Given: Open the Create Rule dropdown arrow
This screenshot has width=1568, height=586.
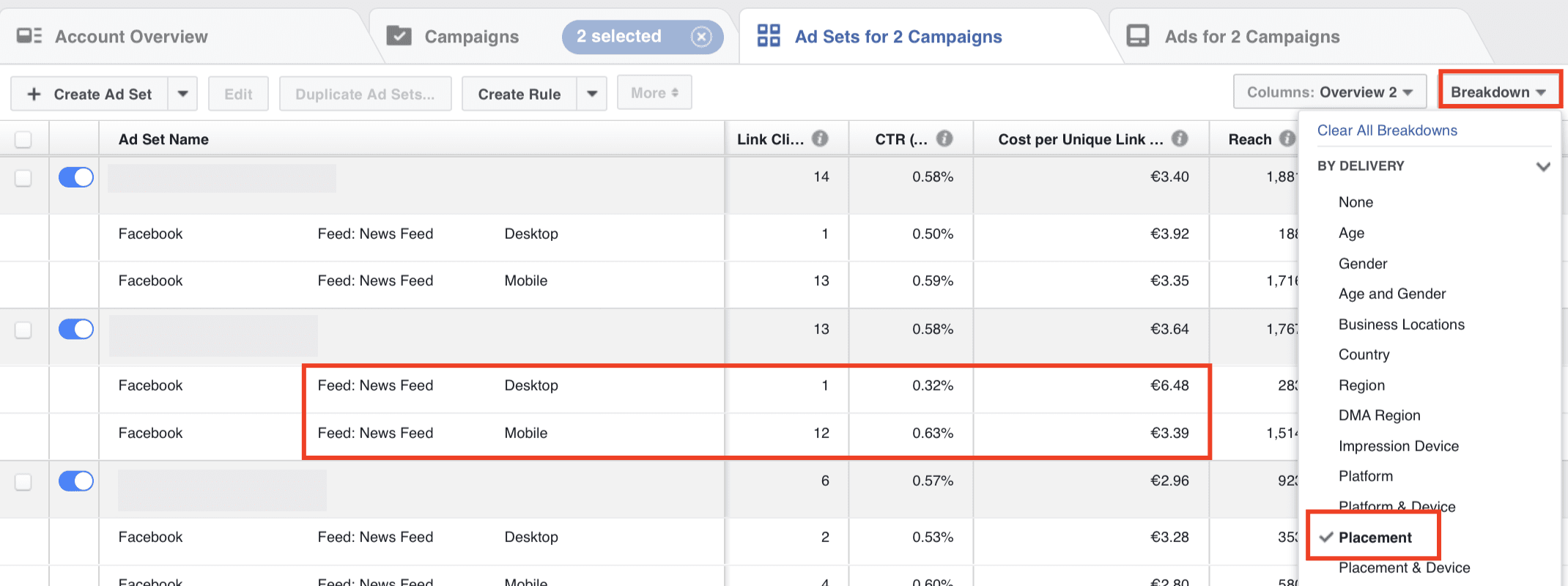Looking at the screenshot, I should pos(592,94).
